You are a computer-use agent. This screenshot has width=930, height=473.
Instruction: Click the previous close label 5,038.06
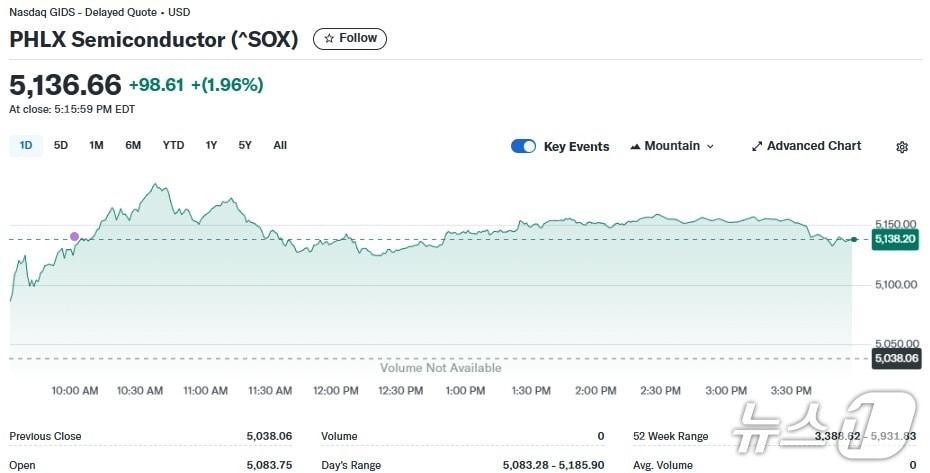(896, 357)
